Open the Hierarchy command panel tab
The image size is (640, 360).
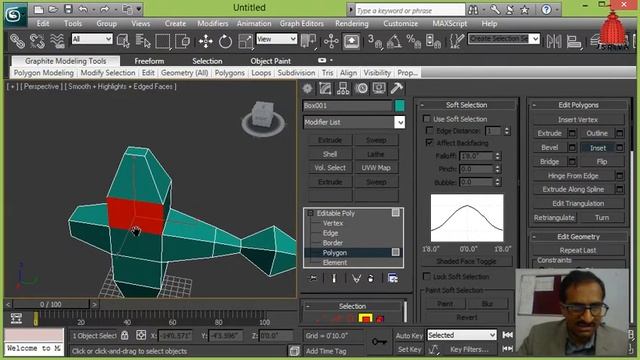click(343, 88)
